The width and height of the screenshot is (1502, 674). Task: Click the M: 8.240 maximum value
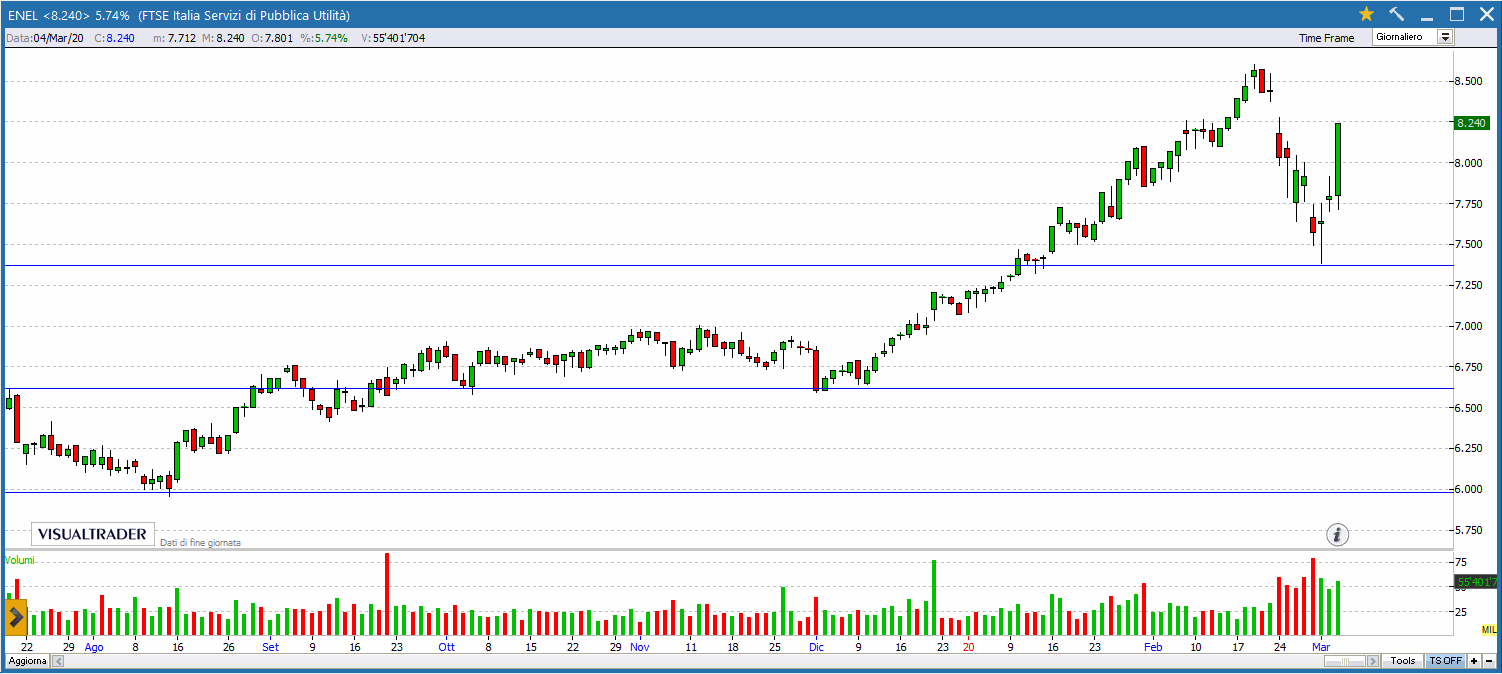223,38
